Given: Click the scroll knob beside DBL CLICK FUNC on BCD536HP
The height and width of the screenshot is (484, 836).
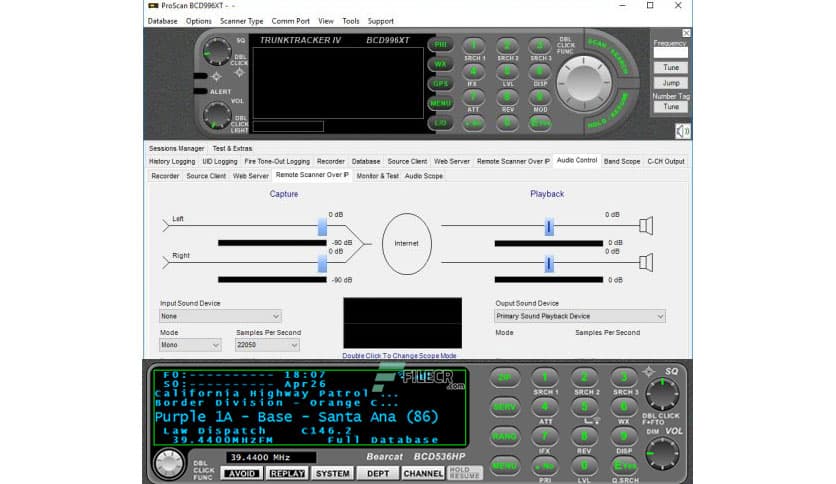Looking at the screenshot, I should (168, 464).
